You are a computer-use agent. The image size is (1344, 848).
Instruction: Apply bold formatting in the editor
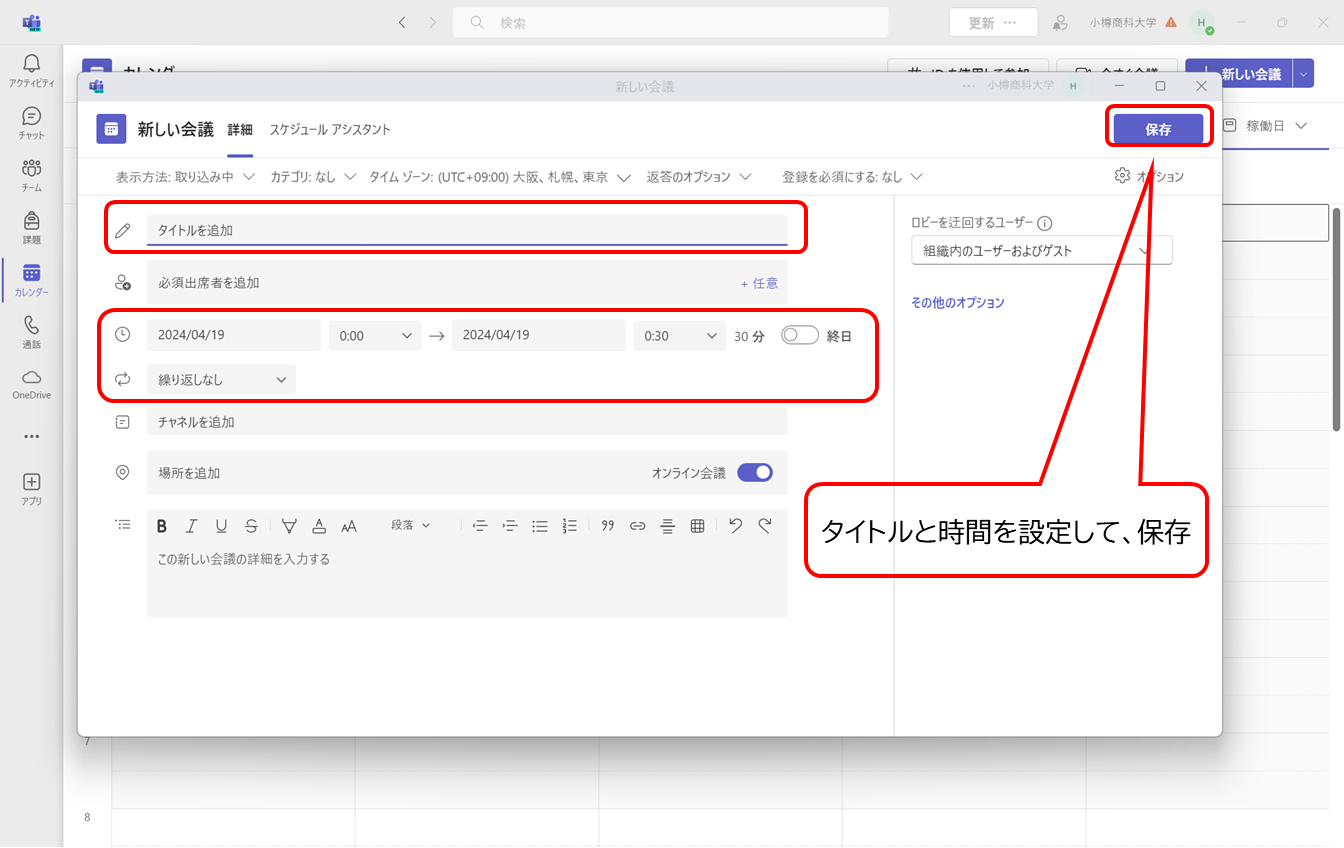tap(162, 526)
